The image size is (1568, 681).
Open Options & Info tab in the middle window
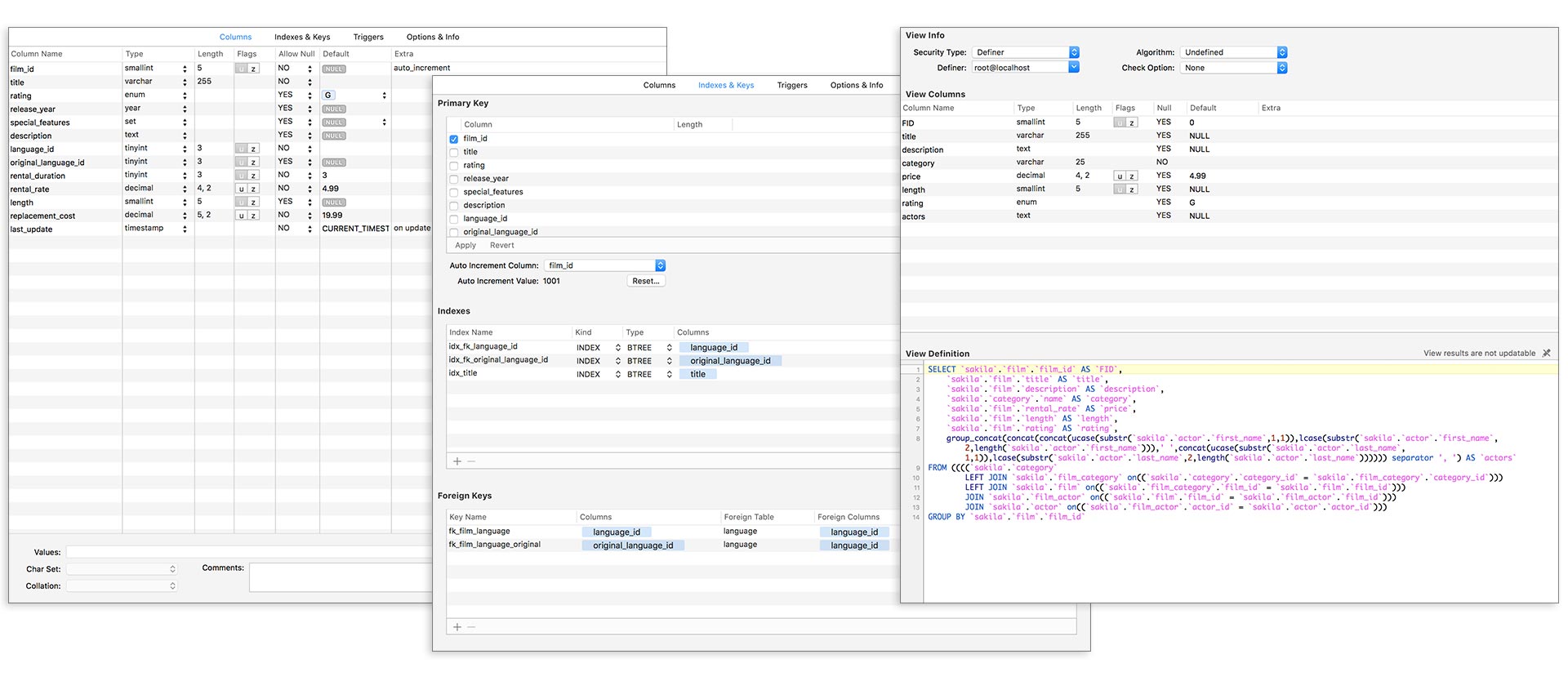(x=857, y=85)
